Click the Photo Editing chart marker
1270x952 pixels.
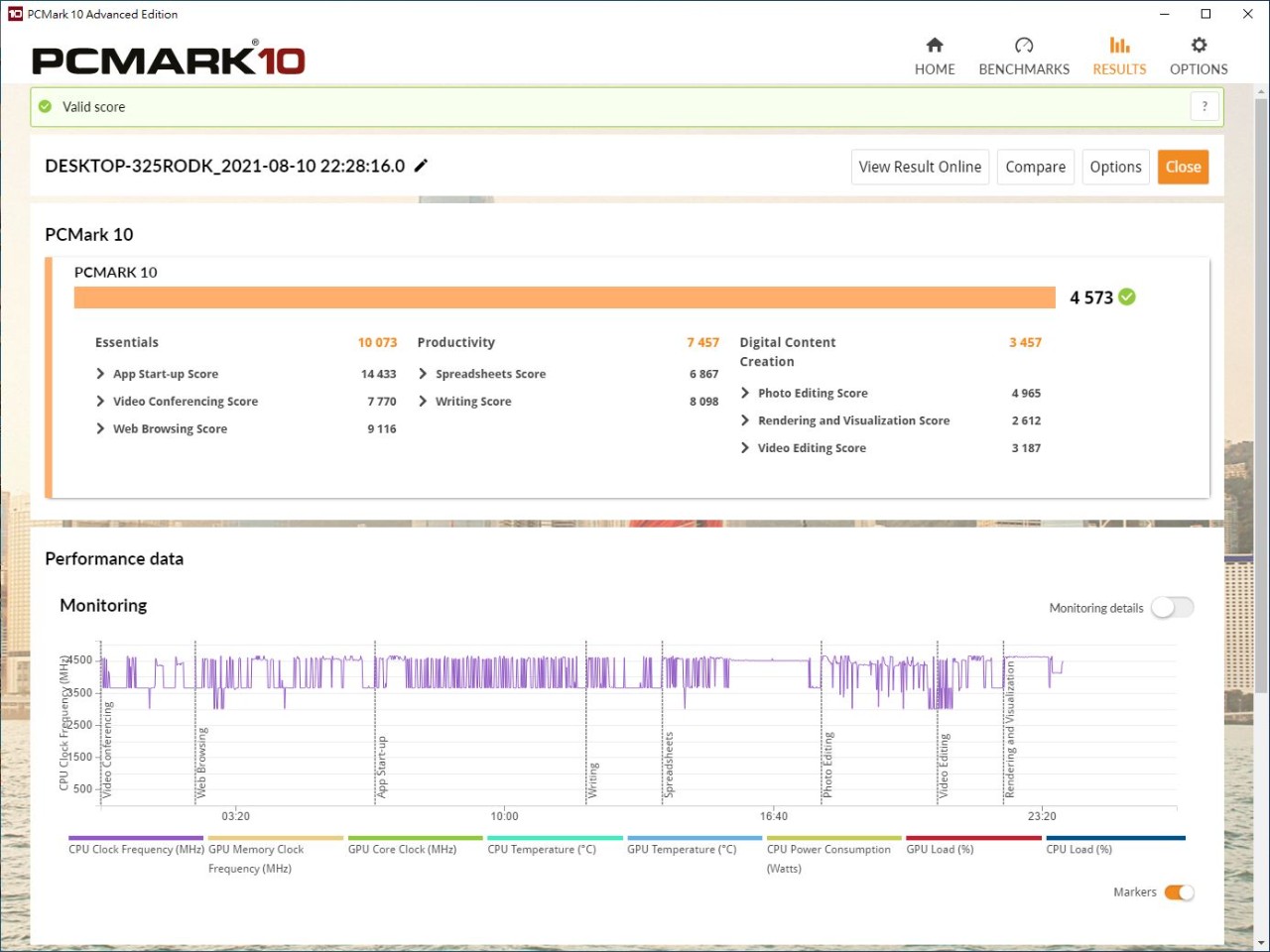pos(827,765)
